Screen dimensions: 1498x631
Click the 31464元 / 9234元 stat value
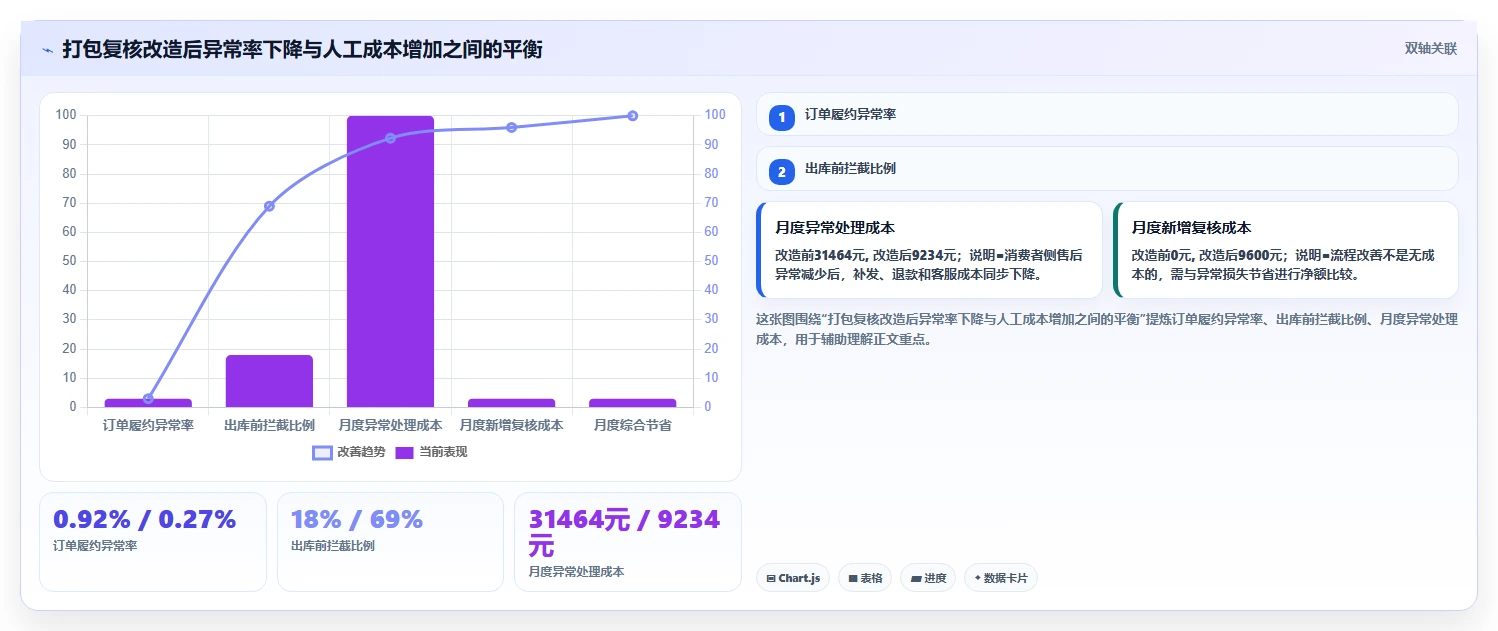(x=624, y=533)
